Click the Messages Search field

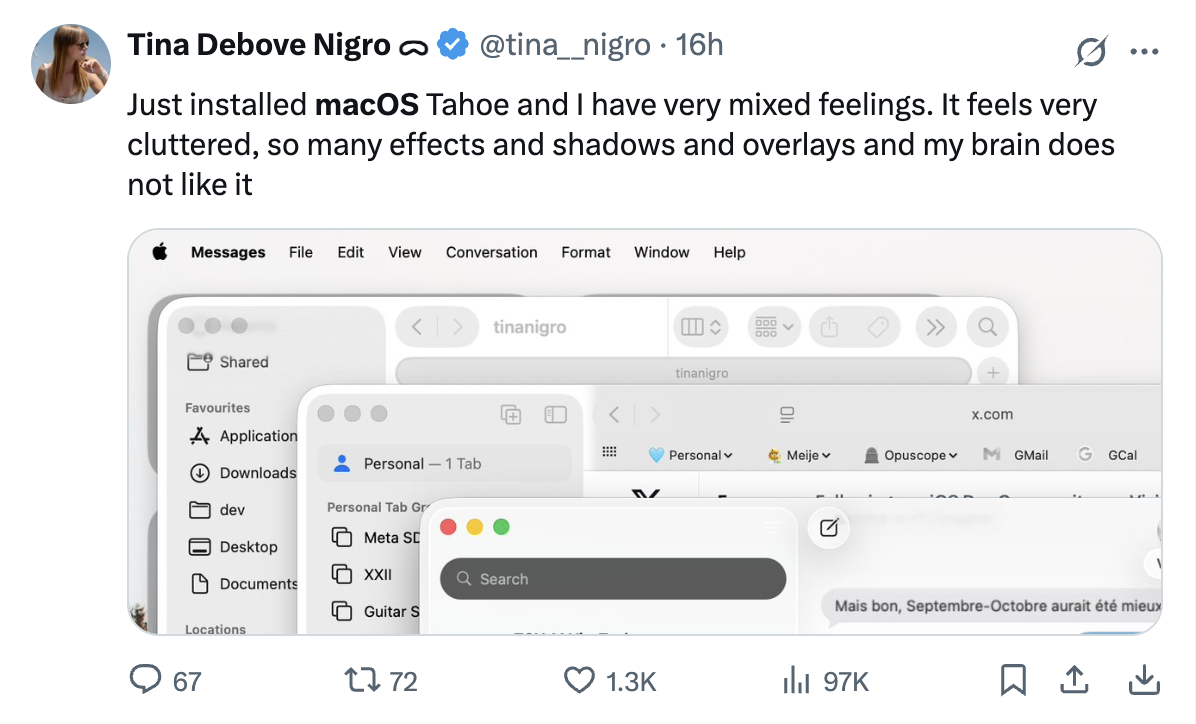[613, 579]
